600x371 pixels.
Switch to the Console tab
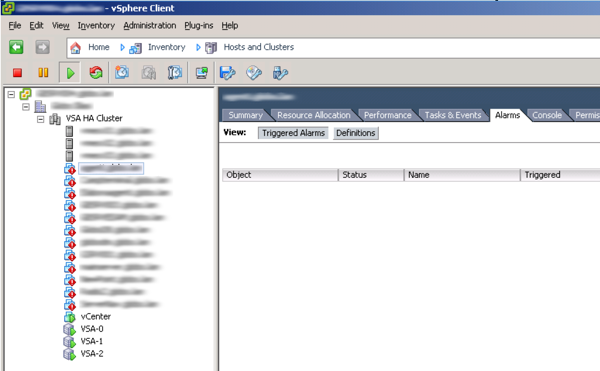click(x=547, y=115)
